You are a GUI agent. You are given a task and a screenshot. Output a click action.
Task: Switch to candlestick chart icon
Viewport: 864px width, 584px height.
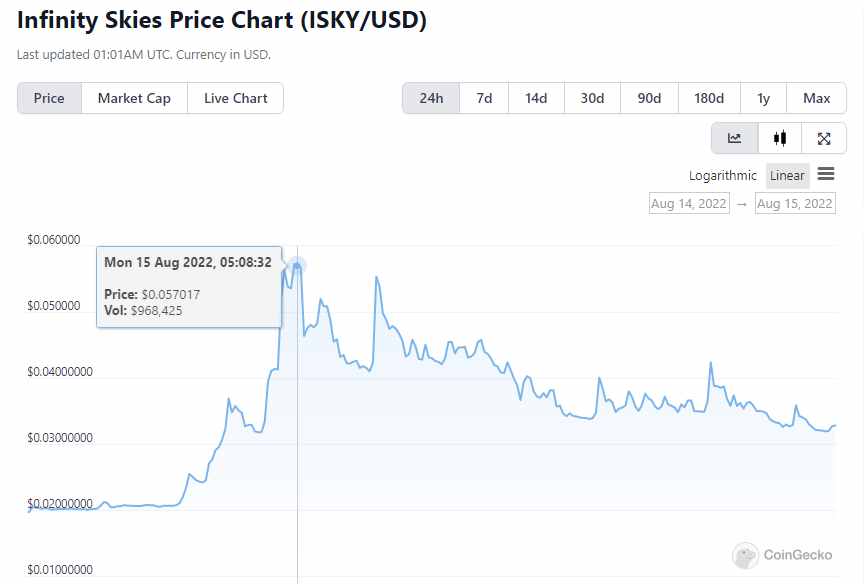click(780, 139)
